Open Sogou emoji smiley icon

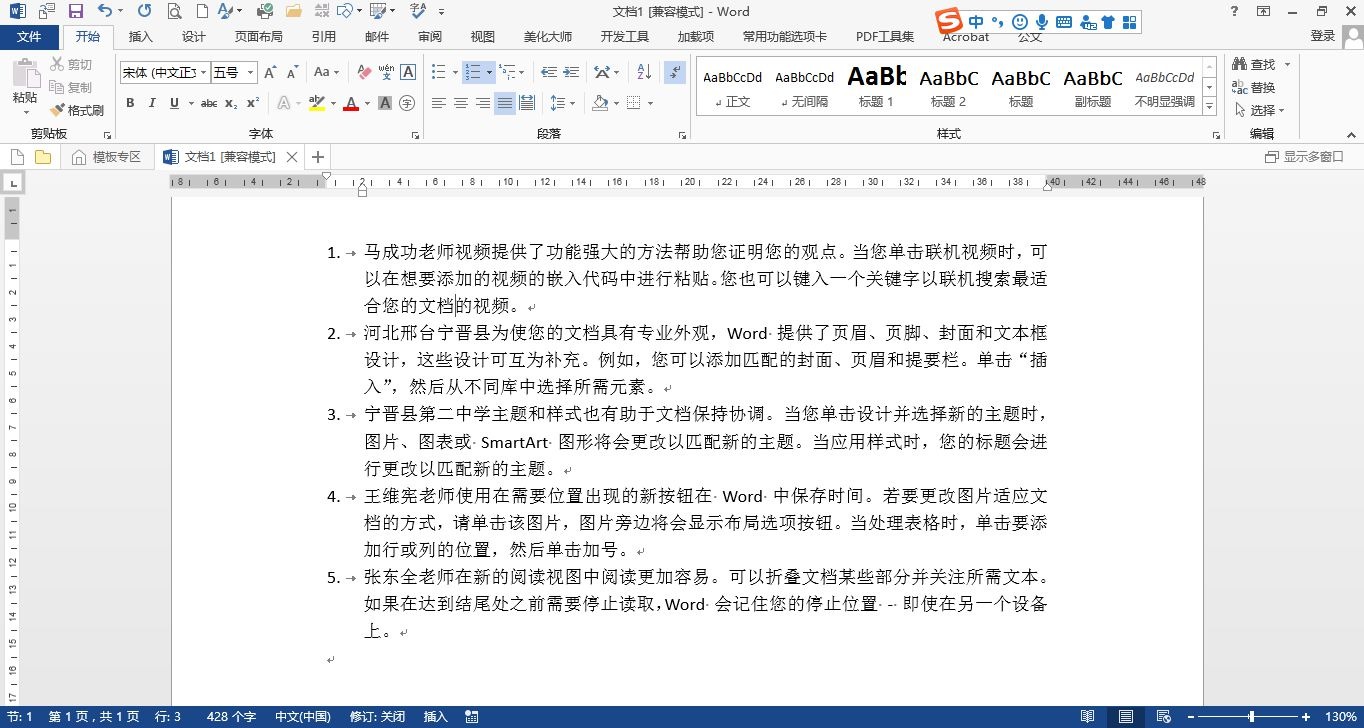1020,22
